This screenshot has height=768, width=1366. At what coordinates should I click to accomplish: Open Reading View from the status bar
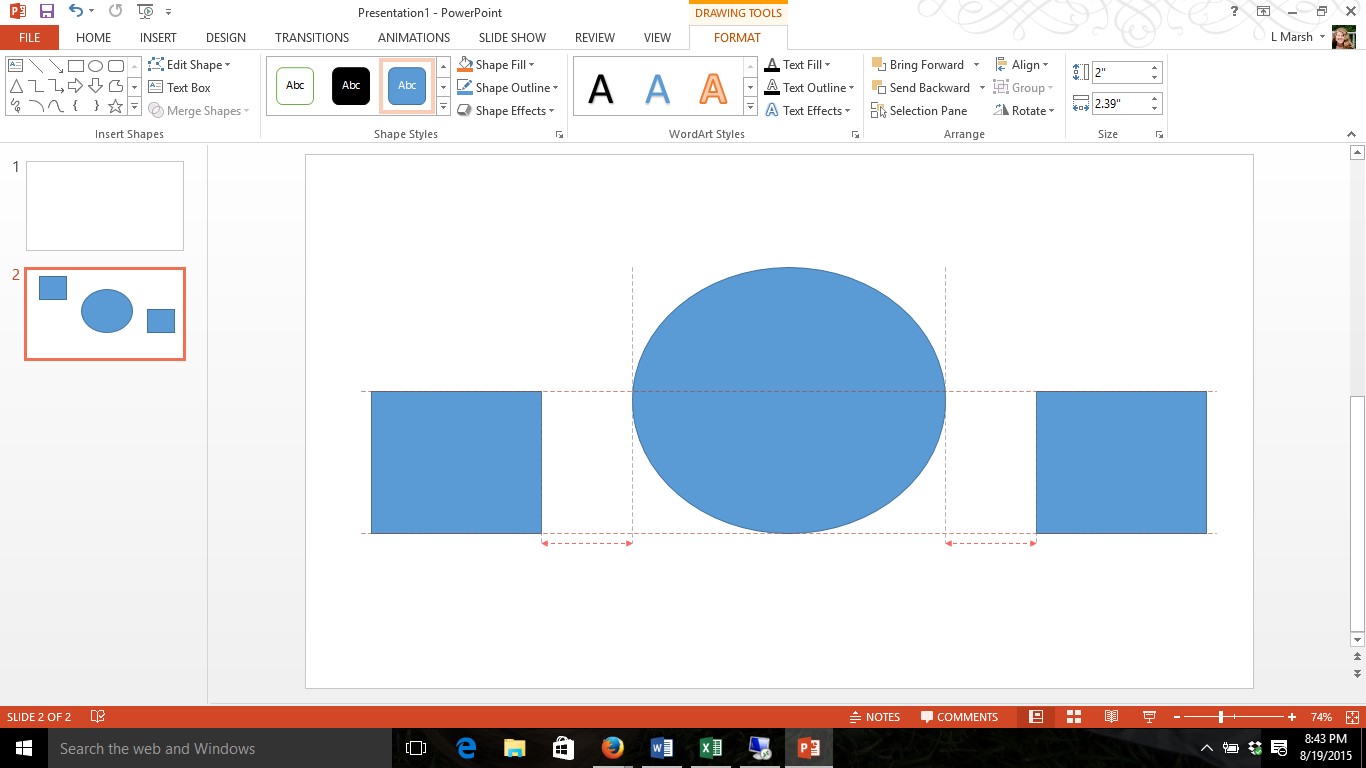pos(1111,717)
